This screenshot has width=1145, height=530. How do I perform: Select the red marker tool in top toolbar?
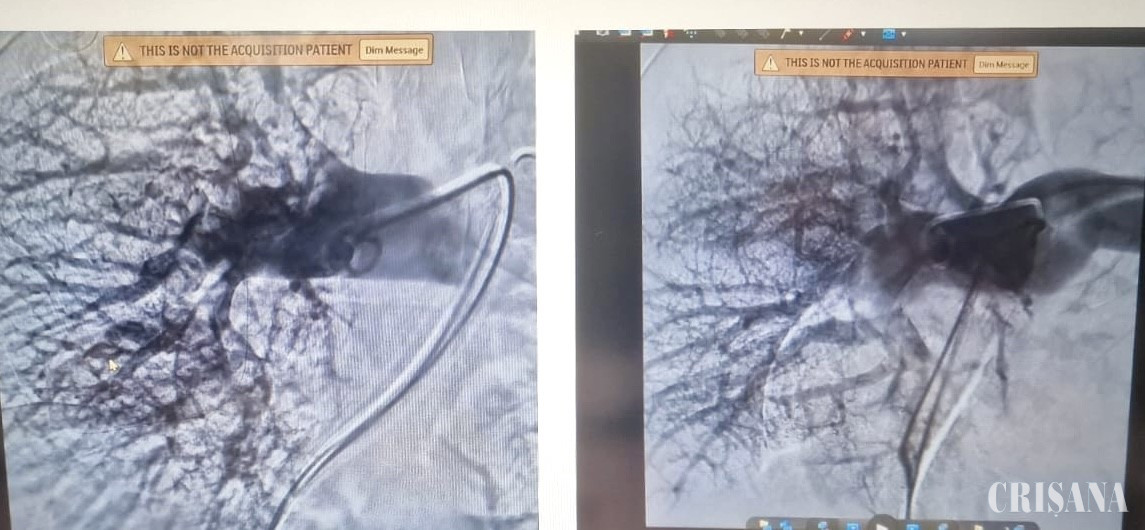point(847,34)
